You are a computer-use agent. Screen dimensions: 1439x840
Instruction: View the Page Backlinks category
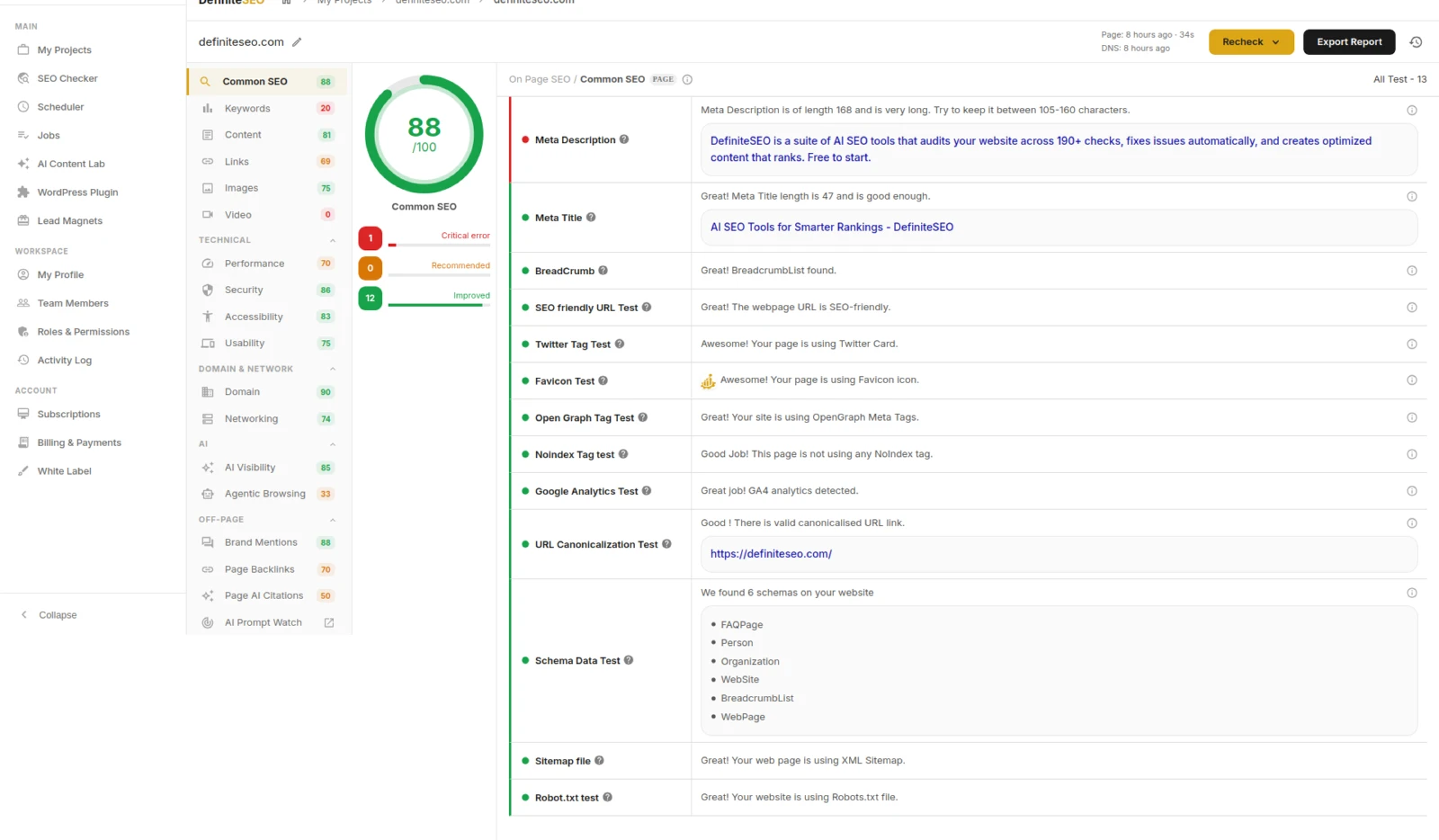(x=268, y=569)
